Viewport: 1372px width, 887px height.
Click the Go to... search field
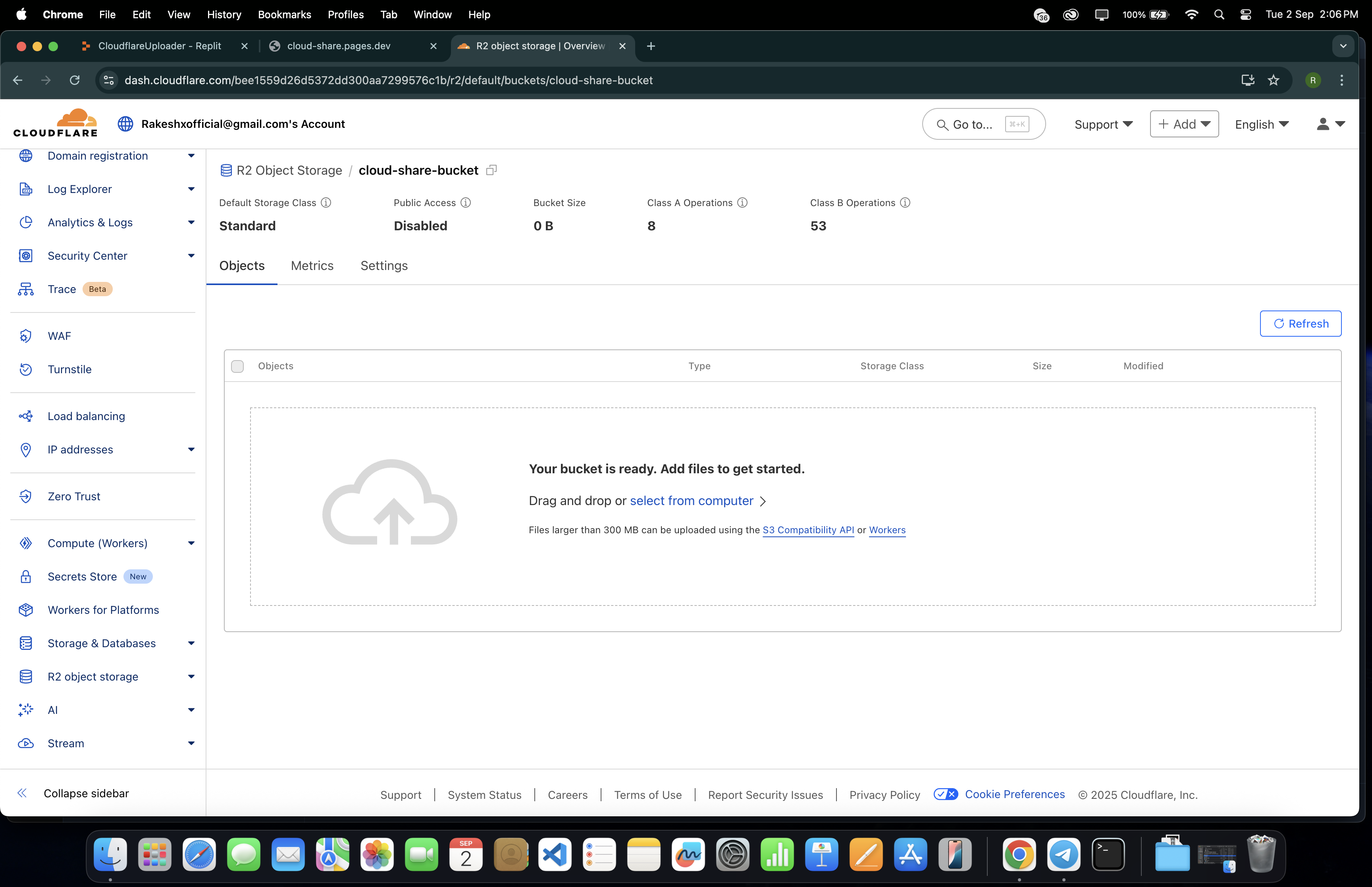pyautogui.click(x=983, y=124)
